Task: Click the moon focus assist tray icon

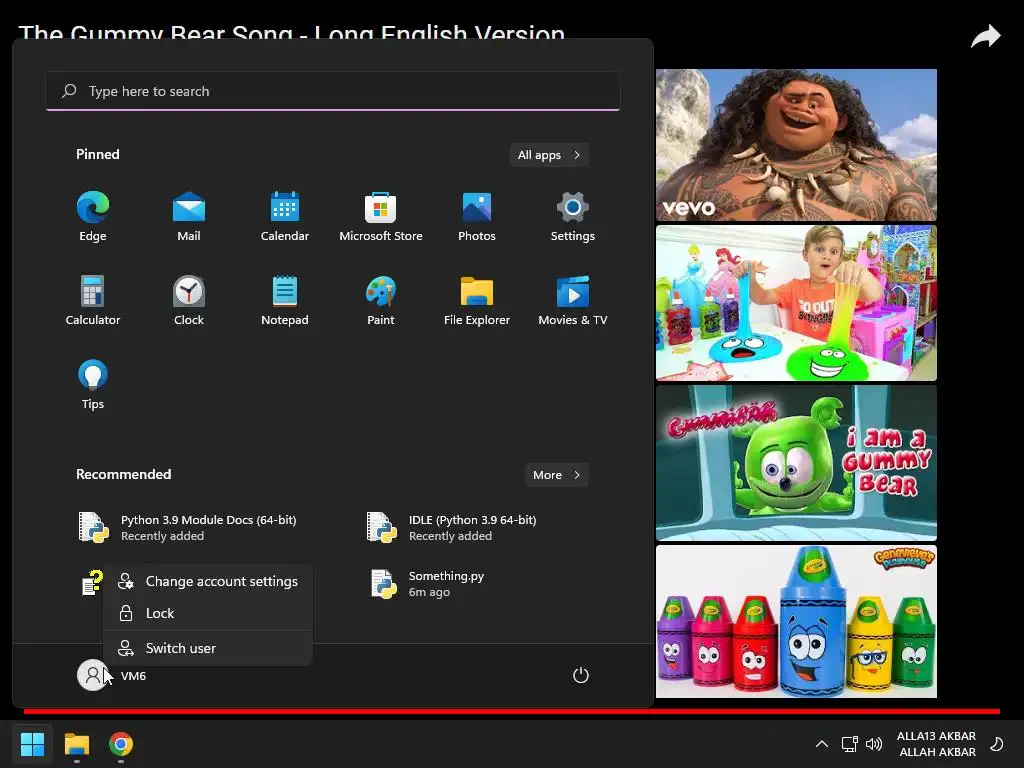Action: click(997, 744)
